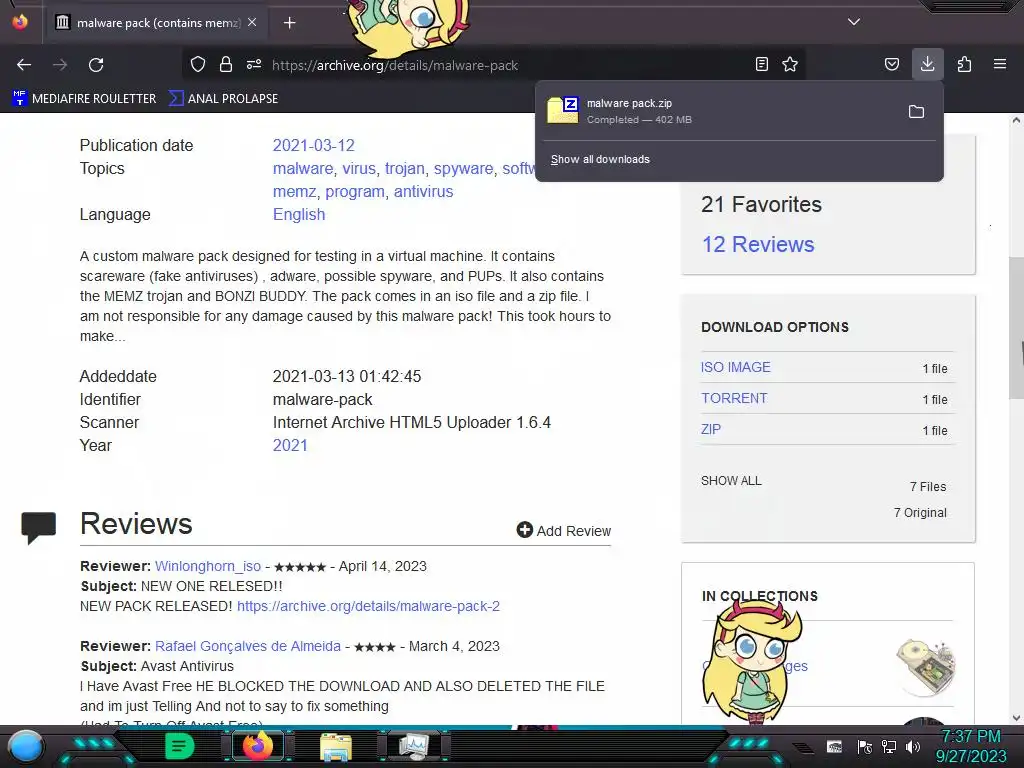The height and width of the screenshot is (768, 1024).
Task: Click Show all downloads
Action: pyautogui.click(x=600, y=159)
